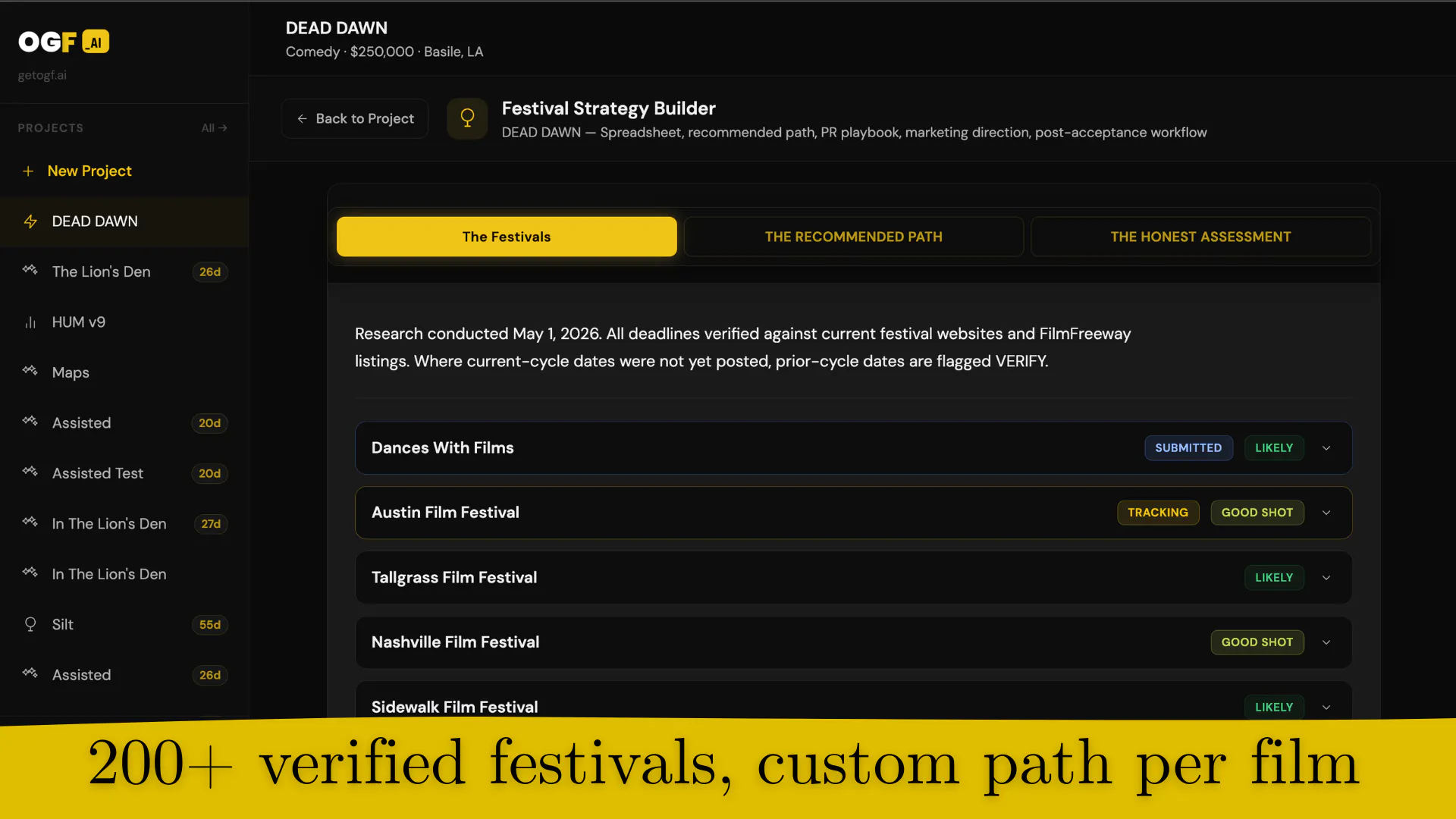Image resolution: width=1456 pixels, height=819 pixels.
Task: Open the Maps project
Action: click(x=124, y=372)
